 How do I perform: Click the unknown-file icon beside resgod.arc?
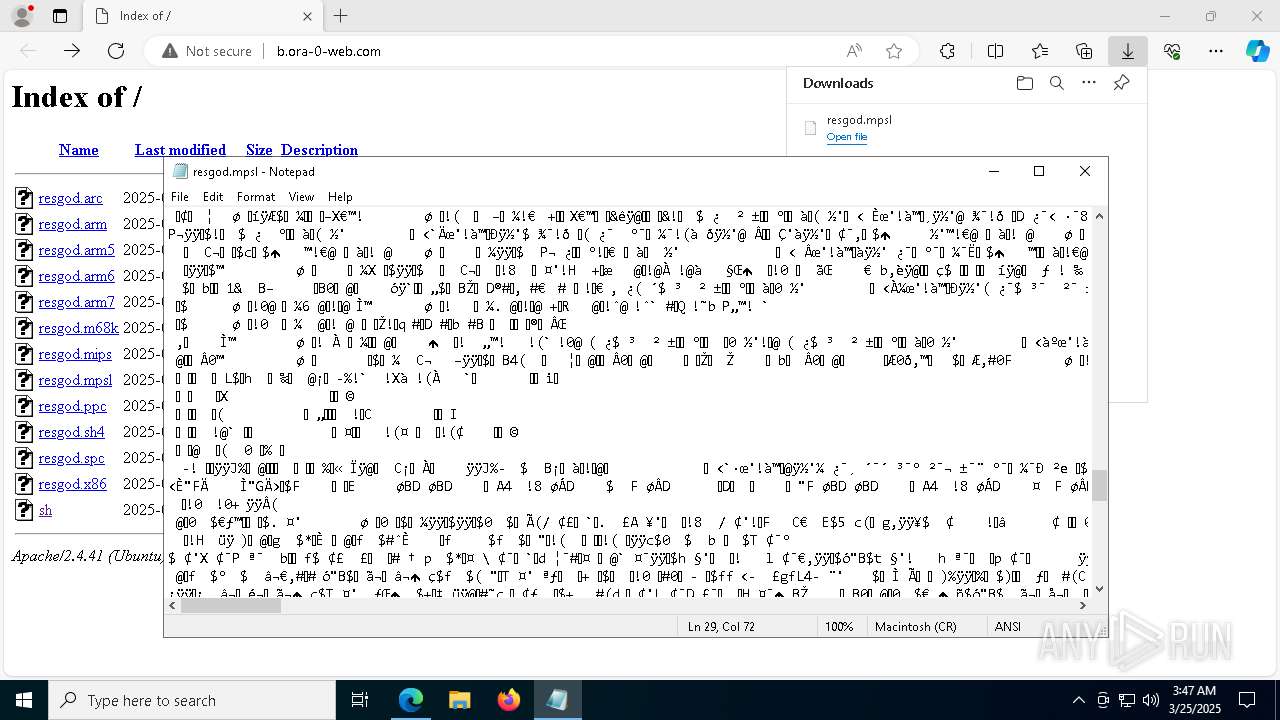[x=24, y=198]
